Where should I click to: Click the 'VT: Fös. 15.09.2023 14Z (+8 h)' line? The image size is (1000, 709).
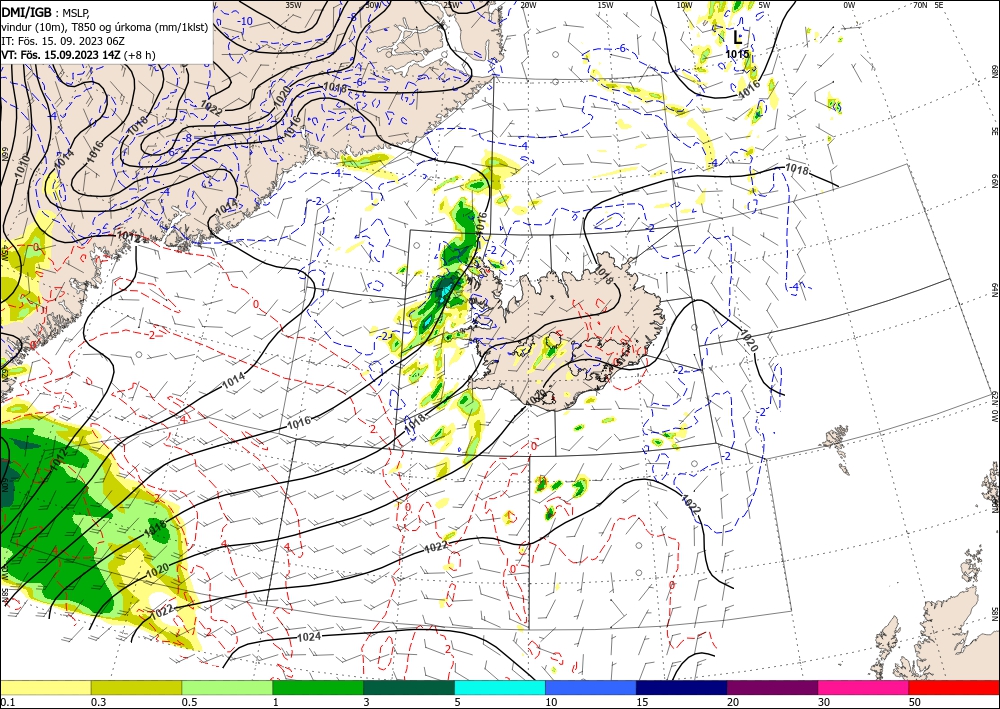click(78, 55)
